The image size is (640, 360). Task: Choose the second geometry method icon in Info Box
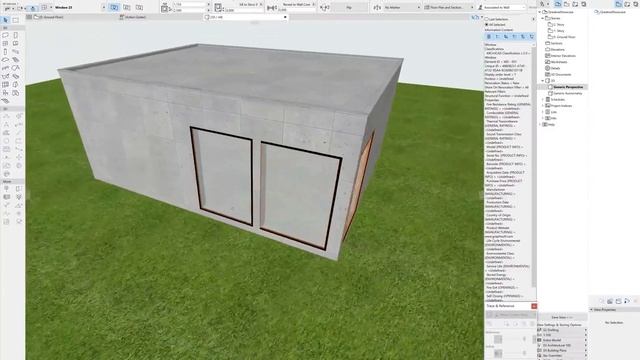point(127,7)
